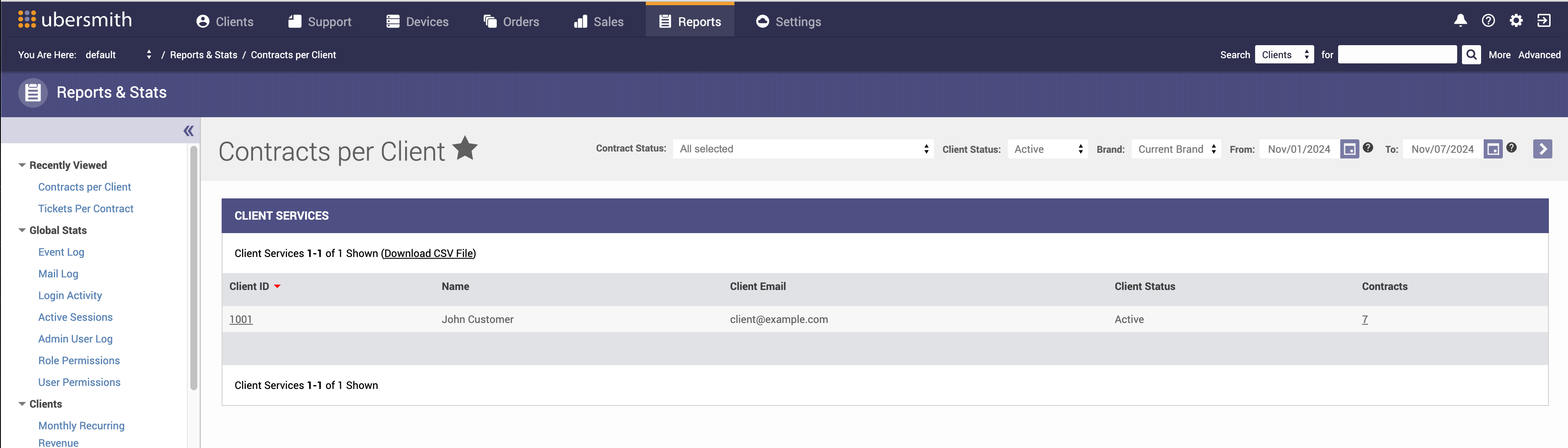
Task: Open the Devices menu
Action: click(x=418, y=22)
